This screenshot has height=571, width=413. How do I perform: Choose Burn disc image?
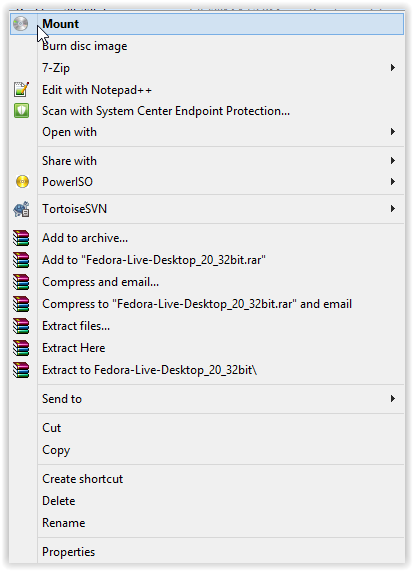point(207,46)
